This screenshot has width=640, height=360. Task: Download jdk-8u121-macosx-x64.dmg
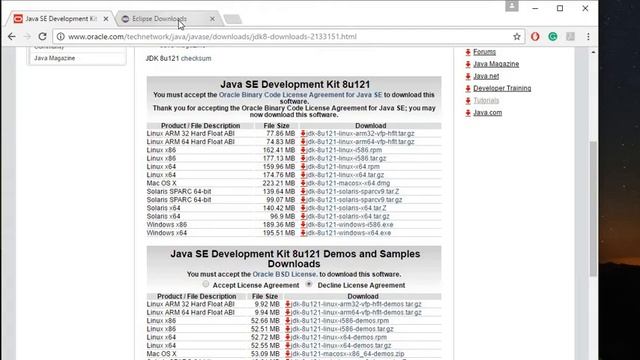tap(348, 183)
